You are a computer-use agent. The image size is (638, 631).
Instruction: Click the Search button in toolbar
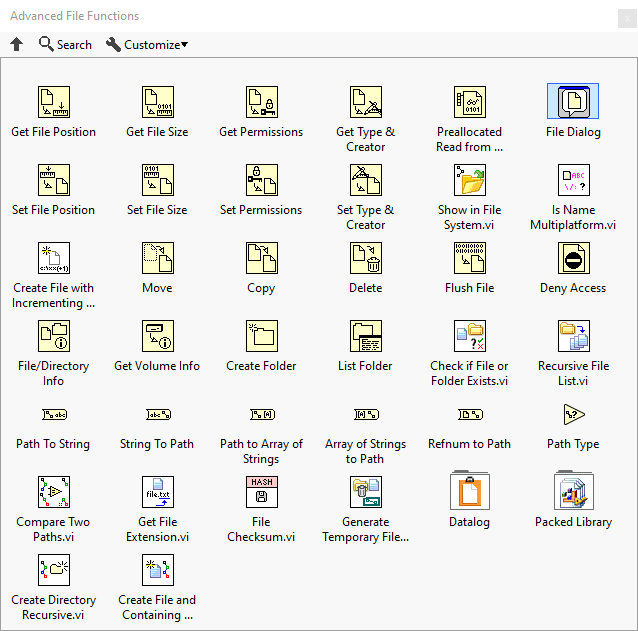[x=65, y=44]
